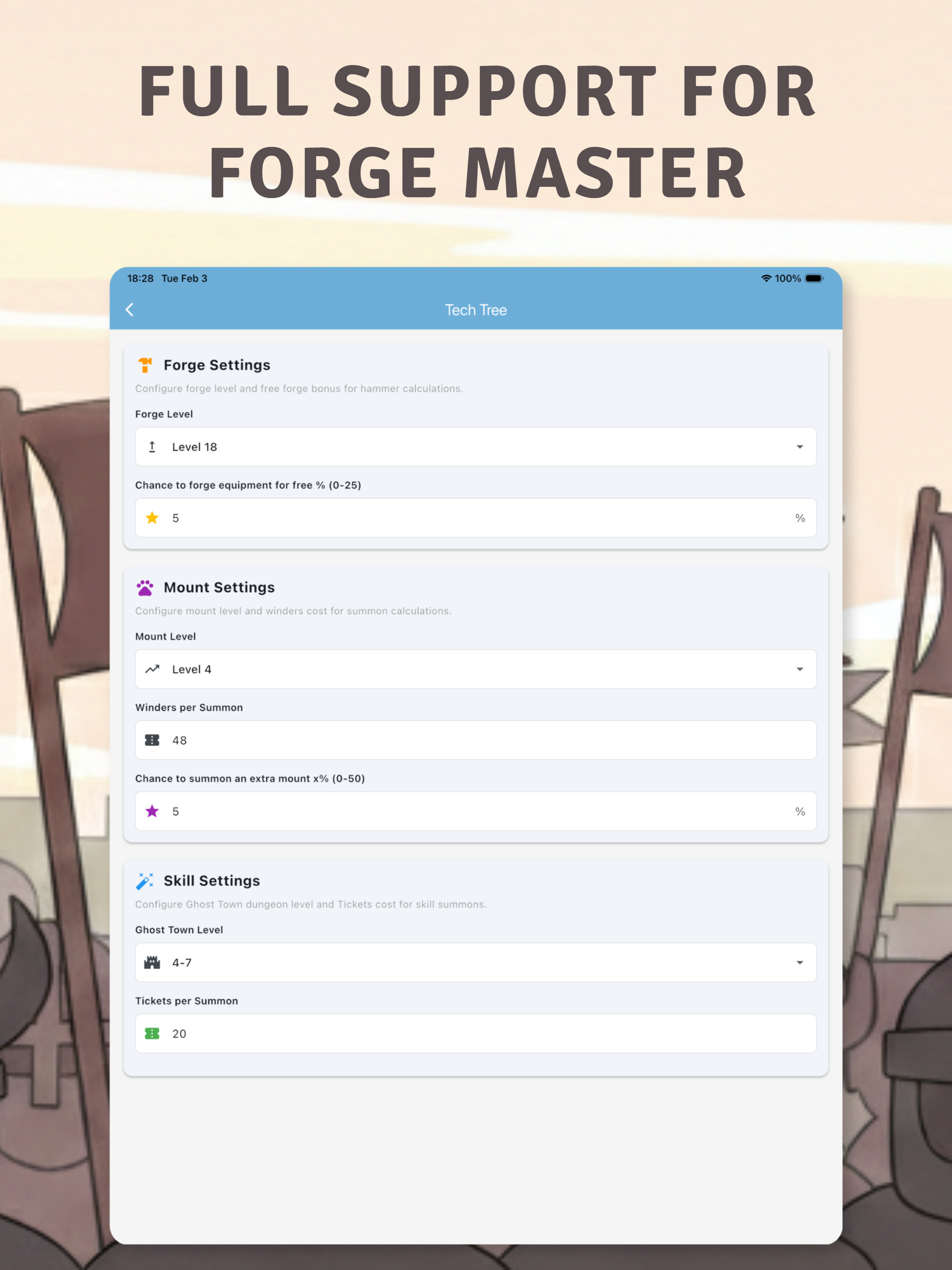Viewport: 952px width, 1270px height.
Task: Click the trending-up icon beside Level 4
Action: 152,669
